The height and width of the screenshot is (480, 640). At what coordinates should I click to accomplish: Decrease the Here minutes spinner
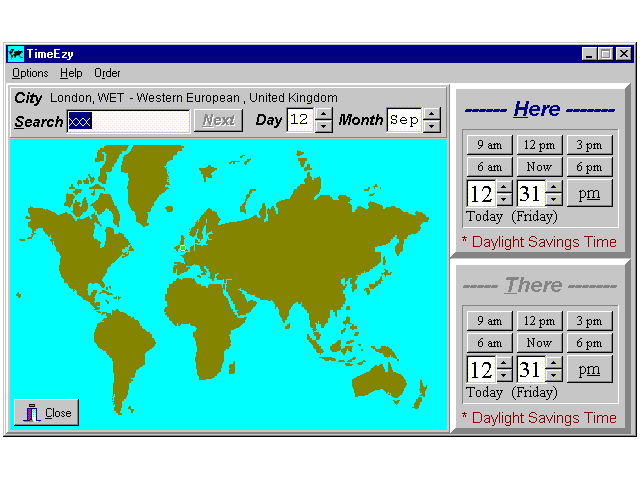click(554, 200)
